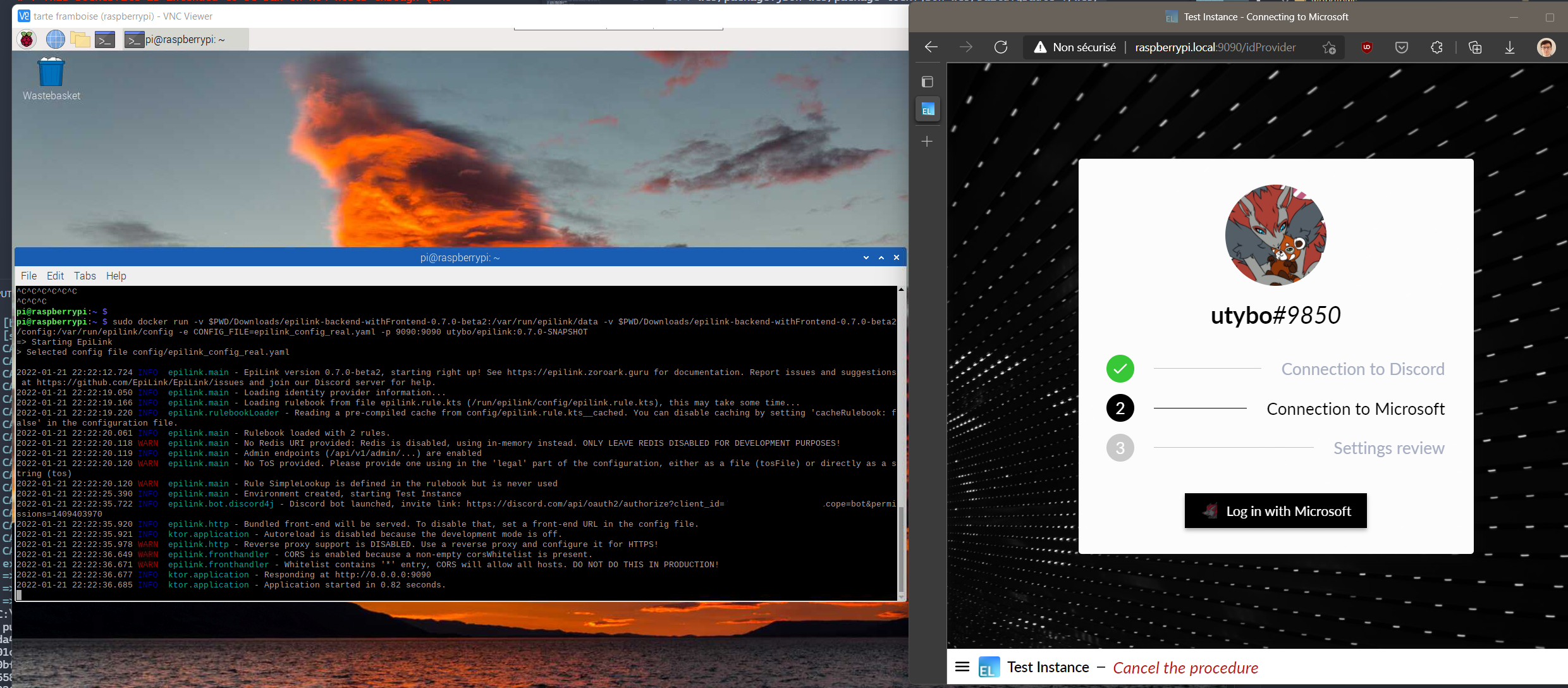This screenshot has height=688, width=1568.
Task: Focus the raspberrypi.local address bar
Action: 1215,47
